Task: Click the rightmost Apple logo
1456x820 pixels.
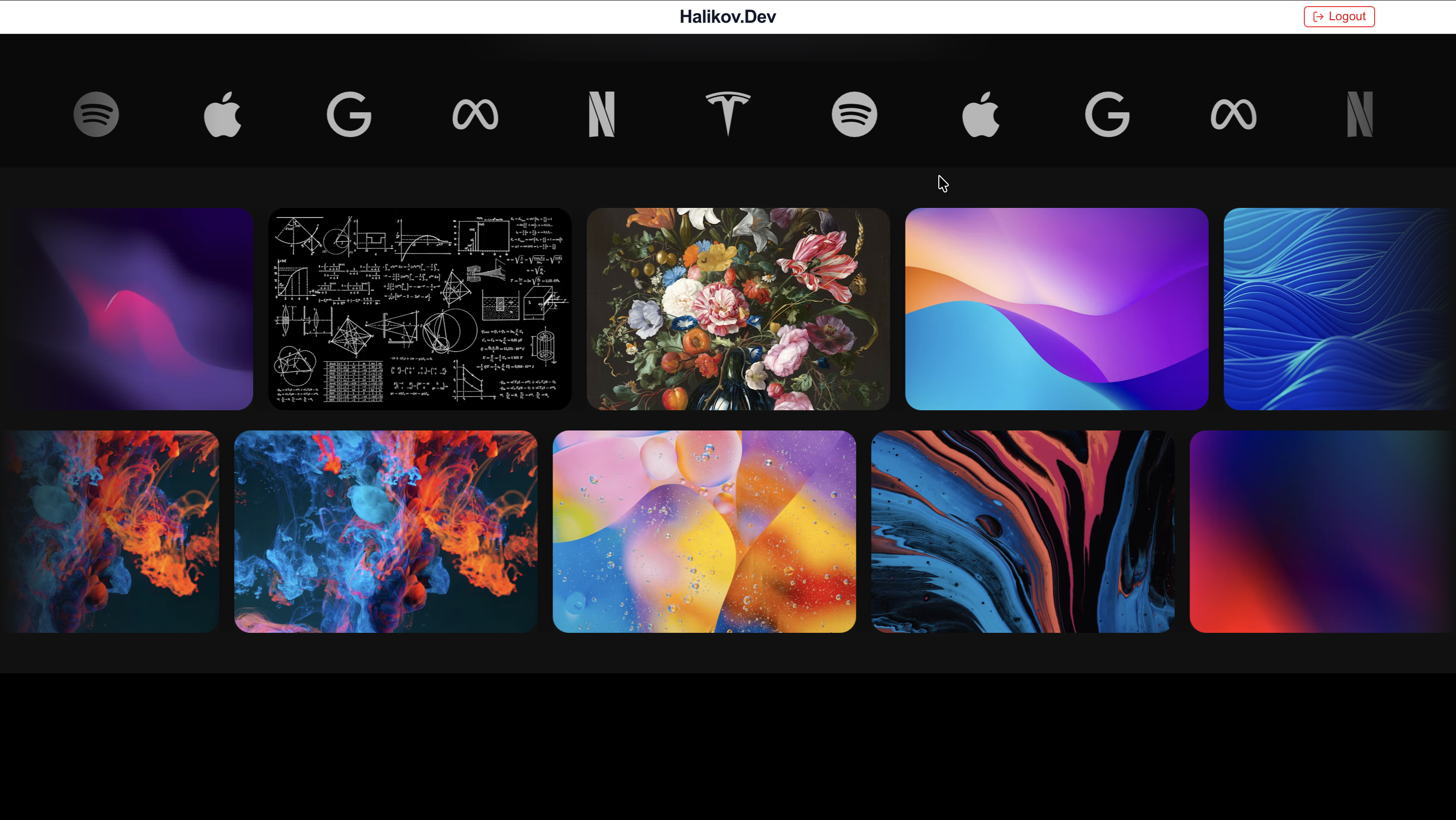Action: (981, 114)
